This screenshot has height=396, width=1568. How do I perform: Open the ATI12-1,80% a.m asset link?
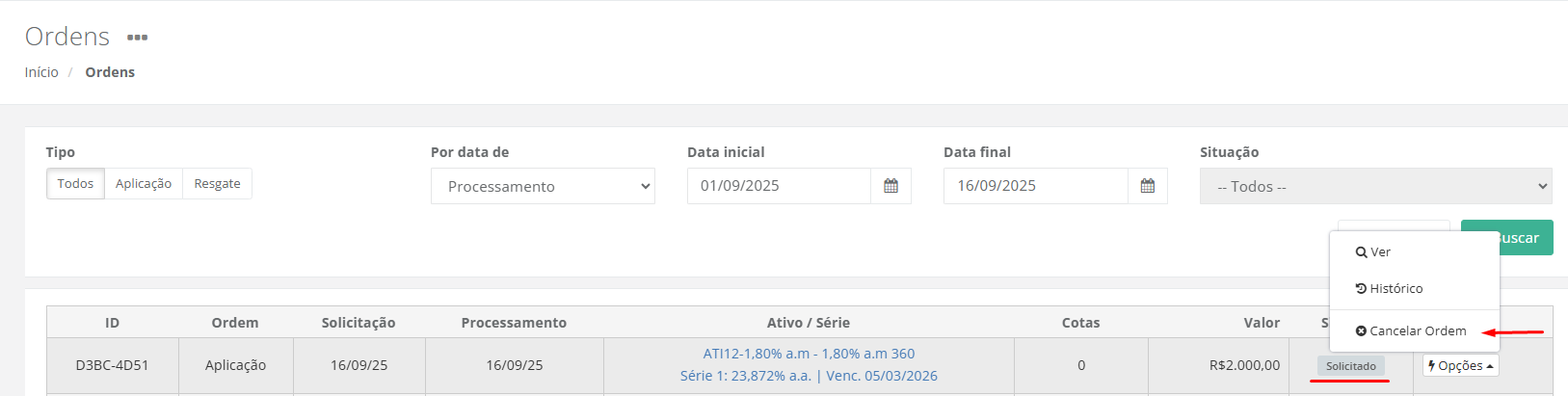809,354
